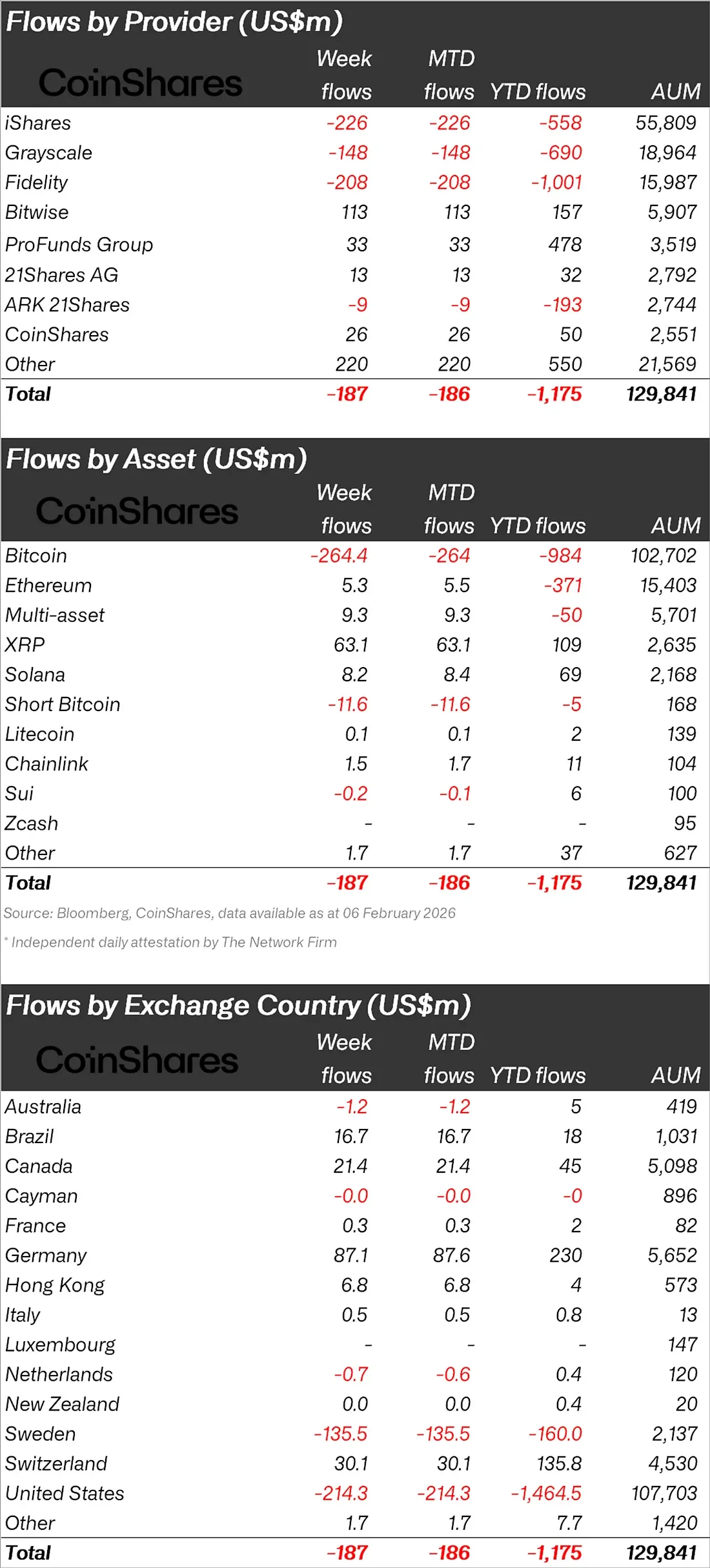This screenshot has height=1568, width=710.
Task: Click the CoinShares logo in Exchange Country header
Action: [x=137, y=1060]
